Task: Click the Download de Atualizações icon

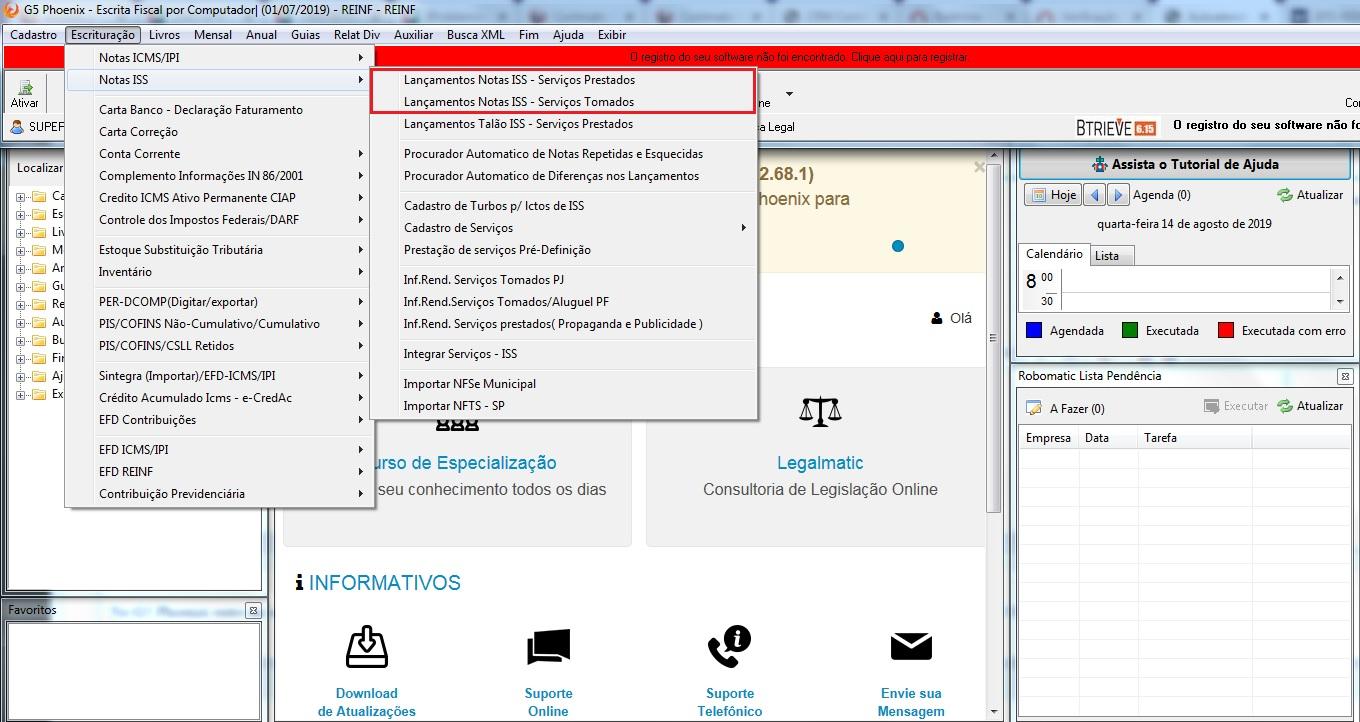Action: (366, 647)
